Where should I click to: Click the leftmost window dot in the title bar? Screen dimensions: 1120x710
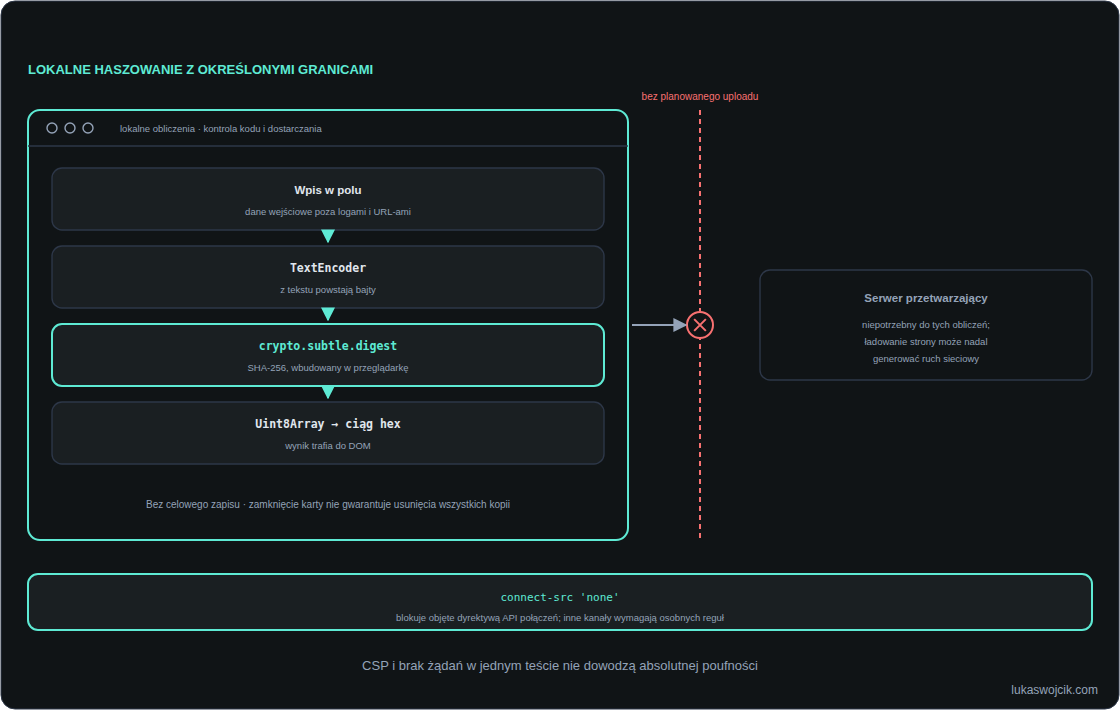[52, 128]
